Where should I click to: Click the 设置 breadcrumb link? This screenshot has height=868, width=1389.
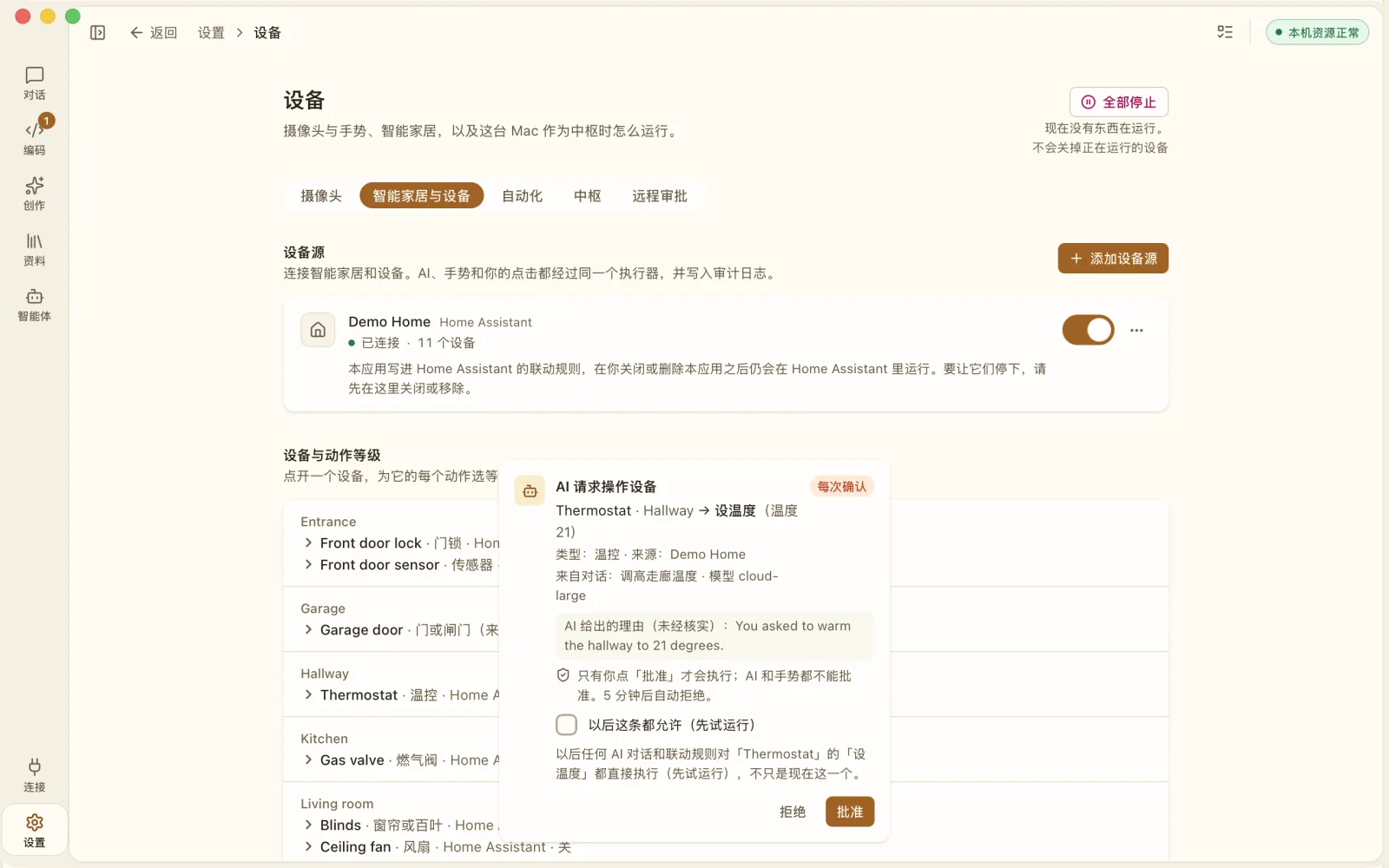(x=211, y=32)
